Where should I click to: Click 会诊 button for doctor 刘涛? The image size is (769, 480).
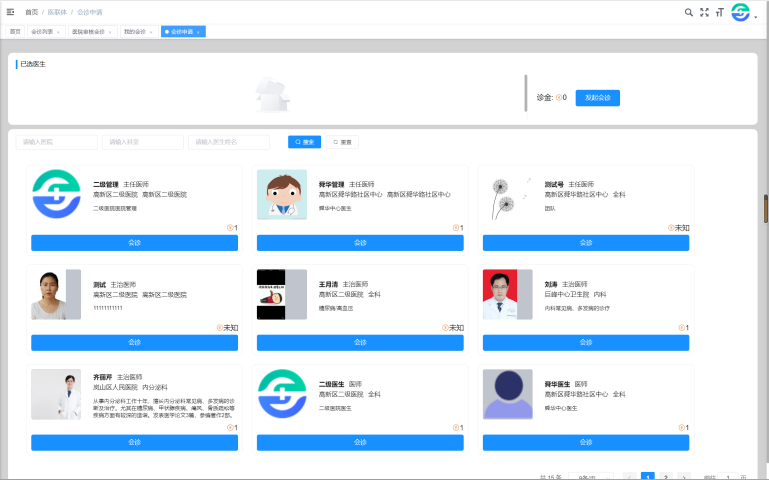[x=585, y=342]
